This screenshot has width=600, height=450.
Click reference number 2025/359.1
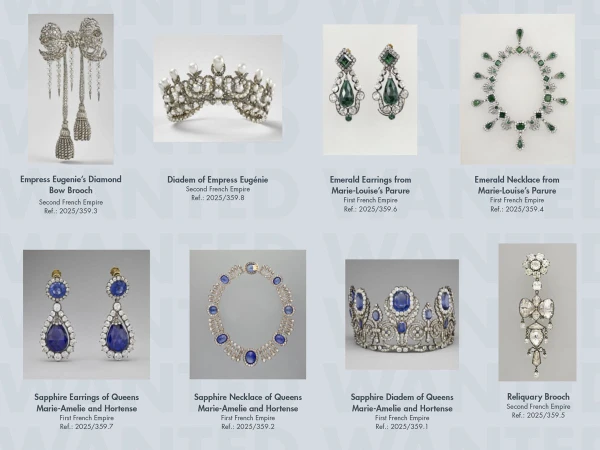[409, 426]
